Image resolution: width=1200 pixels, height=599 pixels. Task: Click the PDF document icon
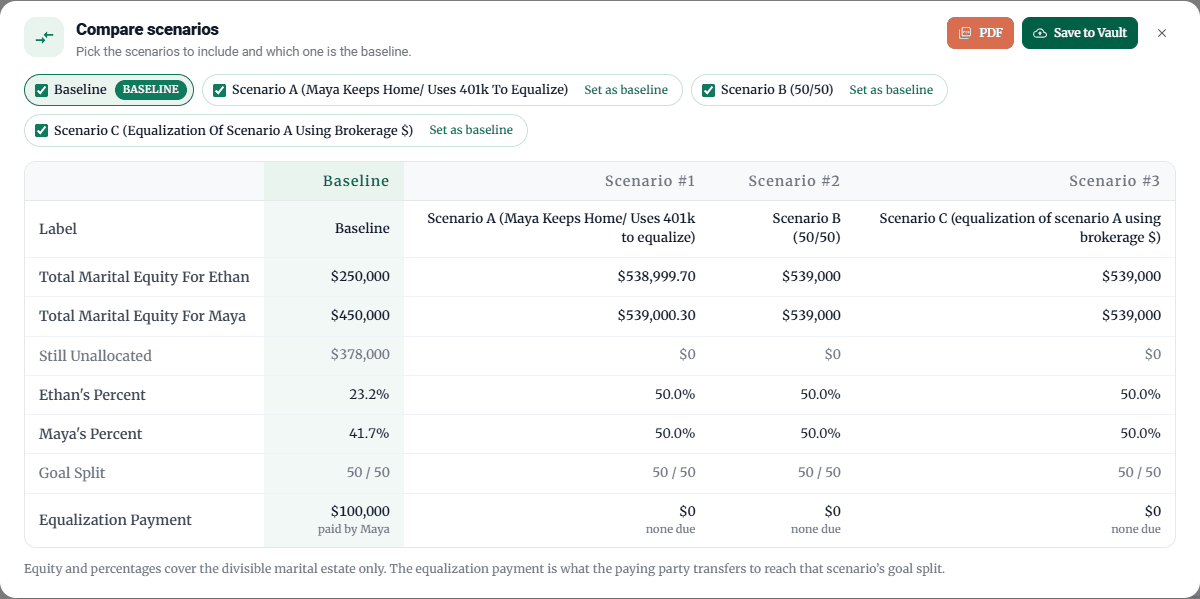965,33
